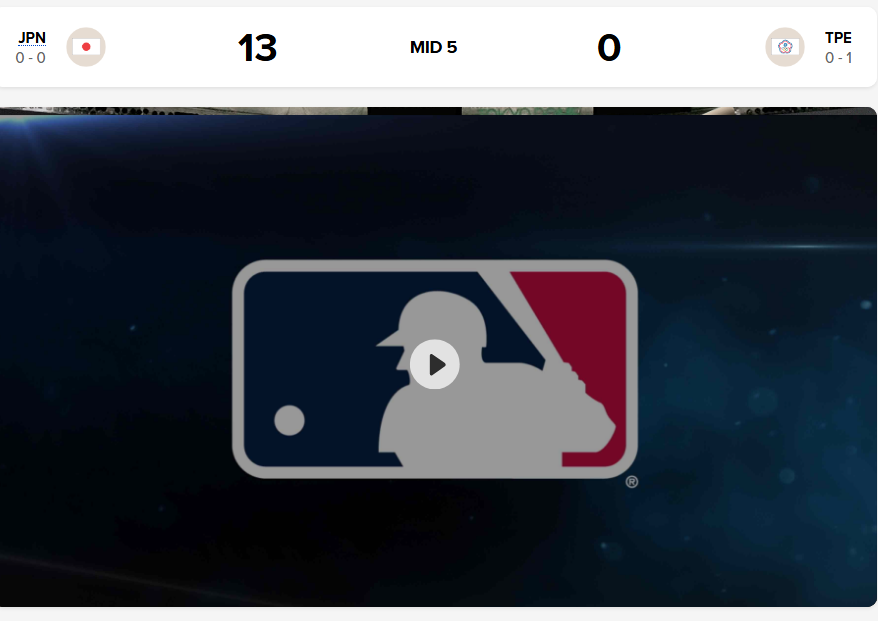The height and width of the screenshot is (621, 878).
Task: Click the registered trademark symbol
Action: [632, 482]
